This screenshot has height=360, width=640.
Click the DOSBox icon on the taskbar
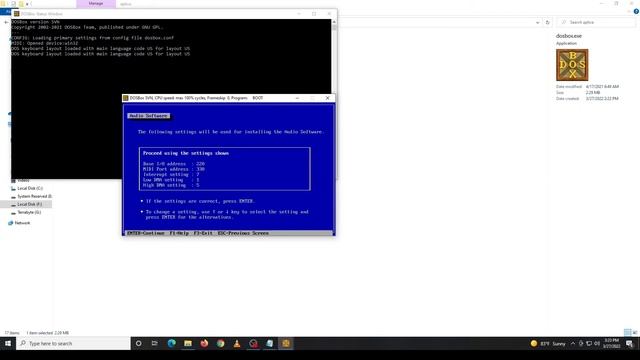tap(286, 343)
